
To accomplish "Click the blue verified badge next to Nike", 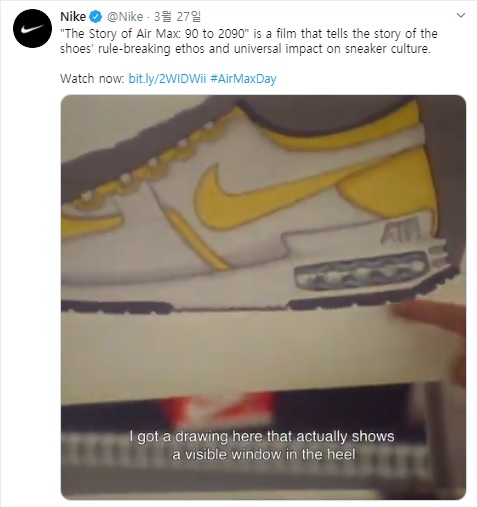I will click(96, 17).
